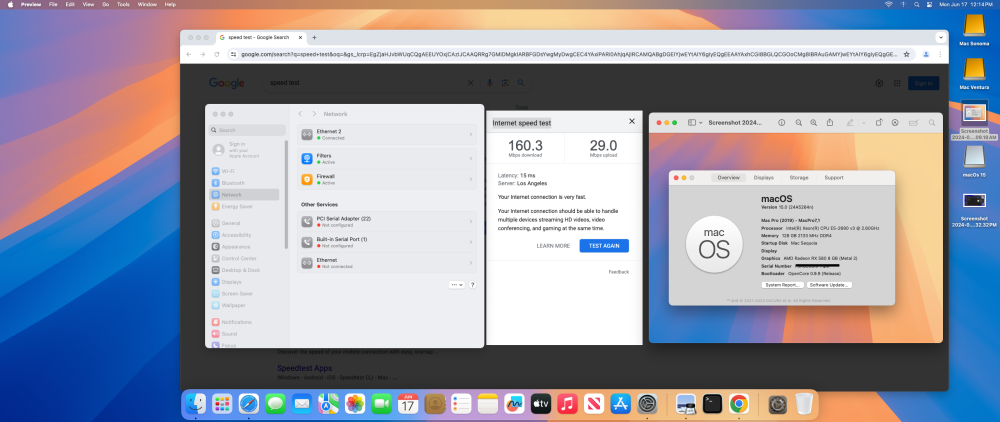This screenshot has width=1000, height=422.
Task: Click the Rotate icon in Preview toolbar
Action: [879, 122]
